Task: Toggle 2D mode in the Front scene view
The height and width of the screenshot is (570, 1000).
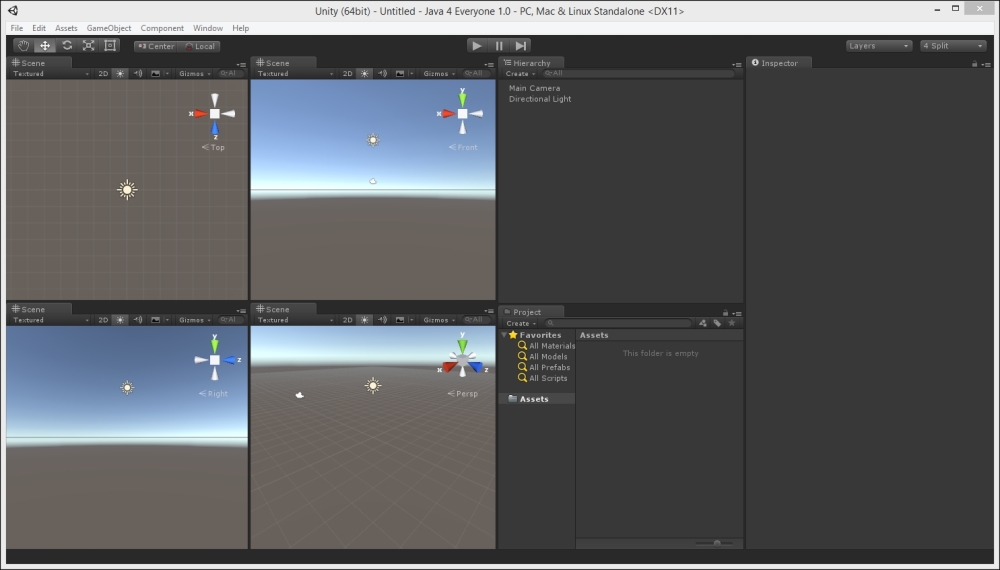Action: tap(348, 74)
